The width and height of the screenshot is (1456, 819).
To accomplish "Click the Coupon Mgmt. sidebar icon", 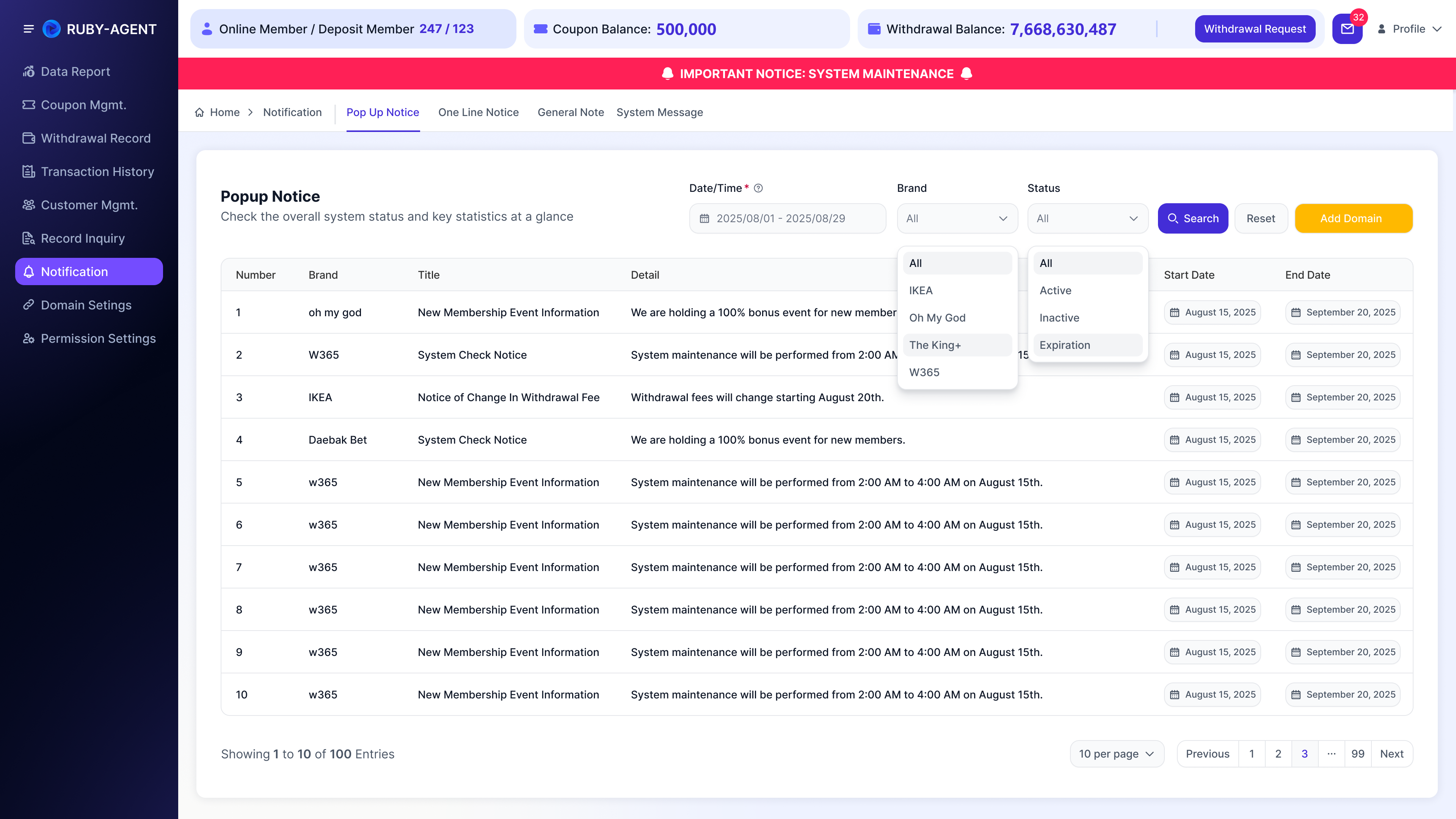I will [29, 105].
